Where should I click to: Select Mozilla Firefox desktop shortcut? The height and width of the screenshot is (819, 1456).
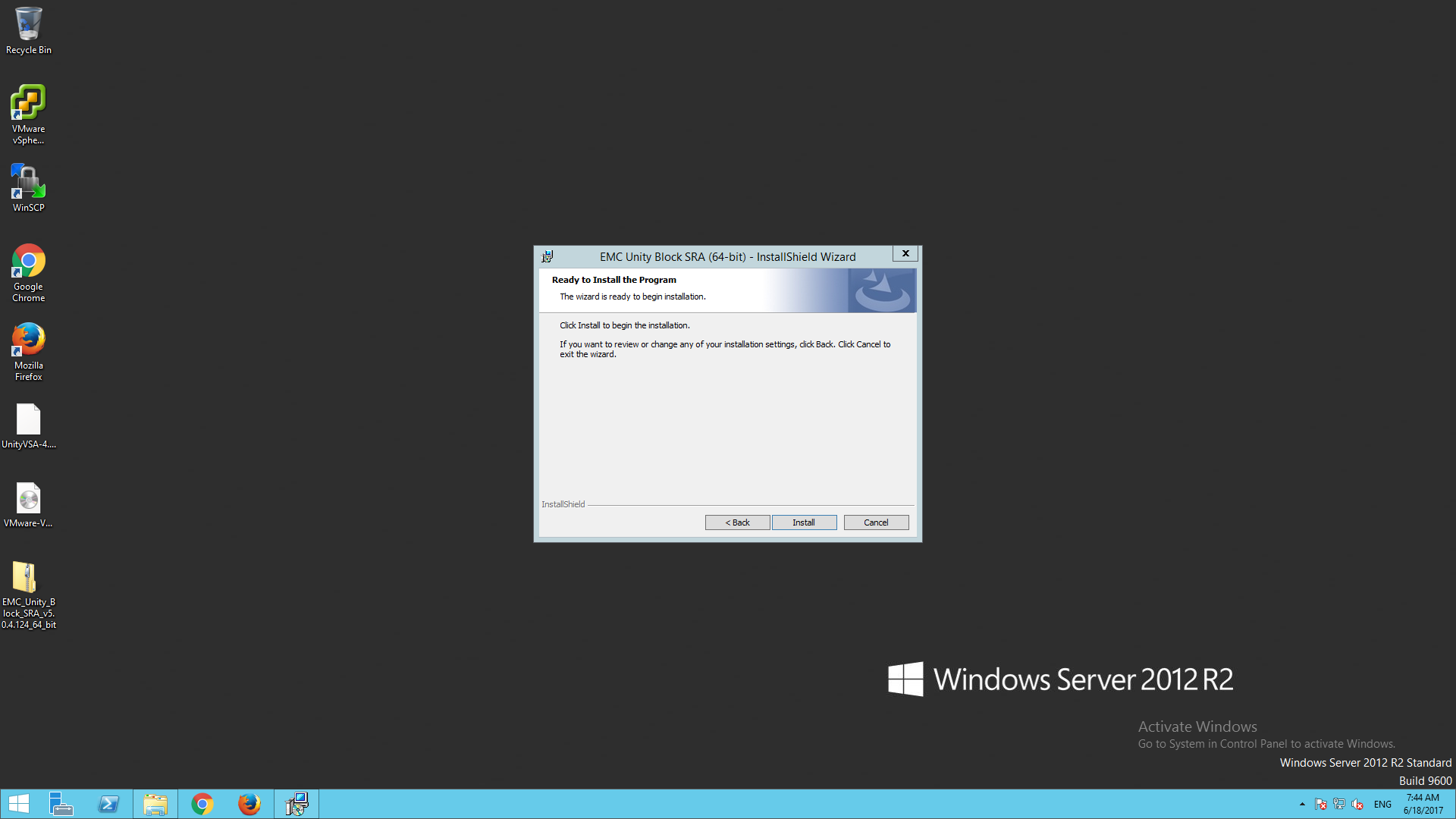click(x=29, y=350)
